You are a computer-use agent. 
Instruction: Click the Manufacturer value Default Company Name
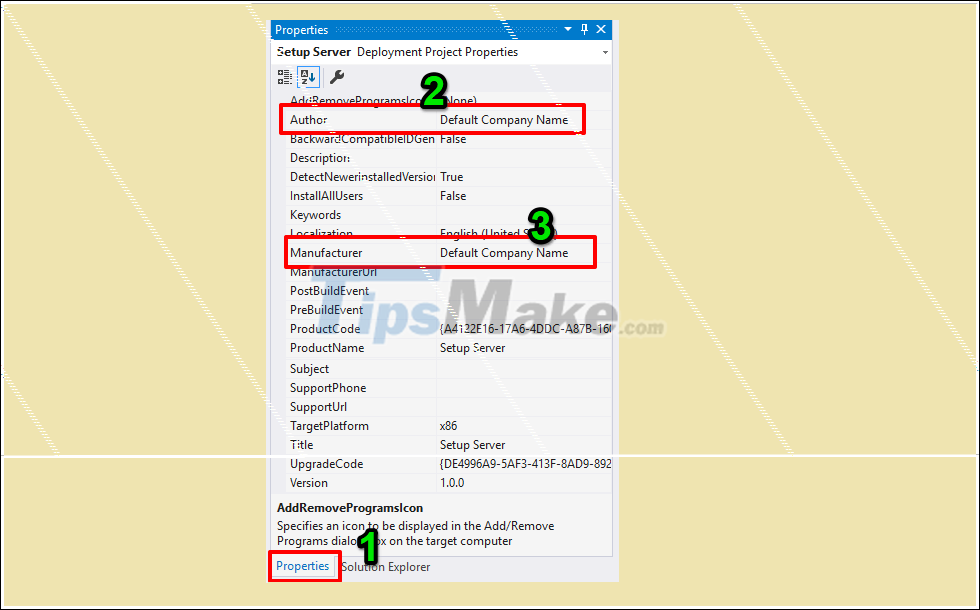[x=510, y=252]
